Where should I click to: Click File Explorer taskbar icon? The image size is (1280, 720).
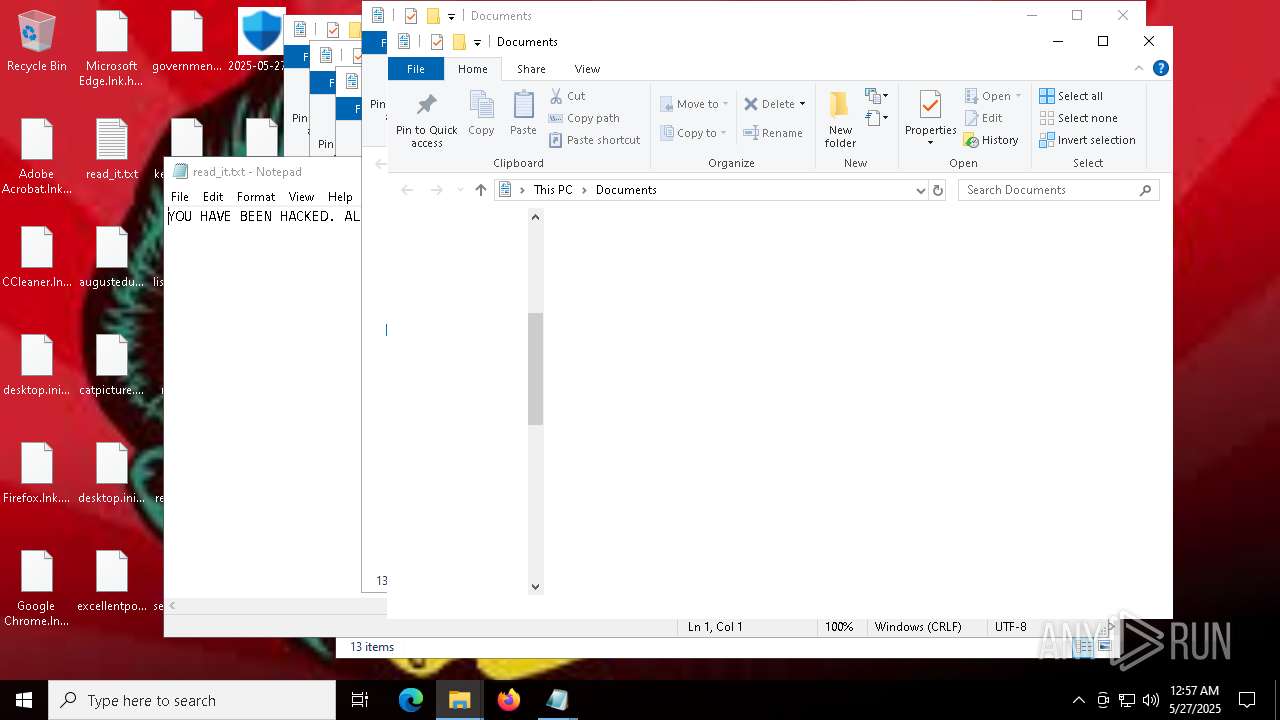[x=460, y=700]
